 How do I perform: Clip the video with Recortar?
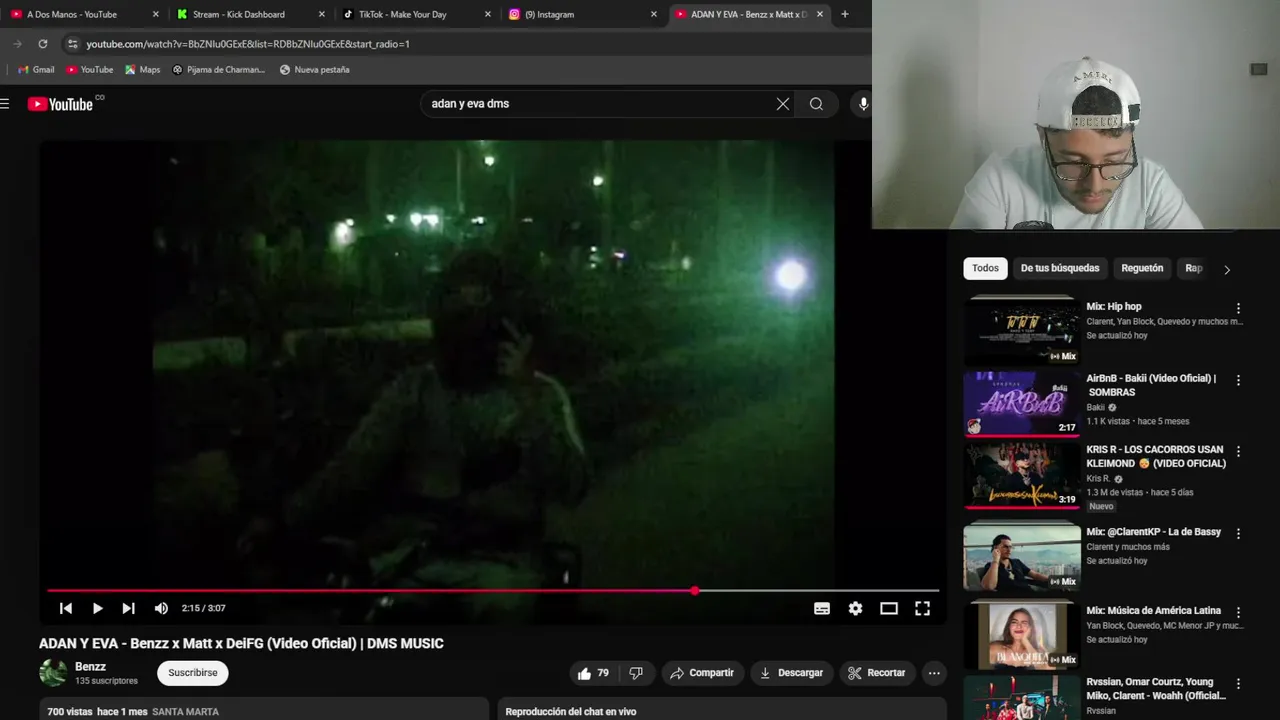(x=877, y=673)
